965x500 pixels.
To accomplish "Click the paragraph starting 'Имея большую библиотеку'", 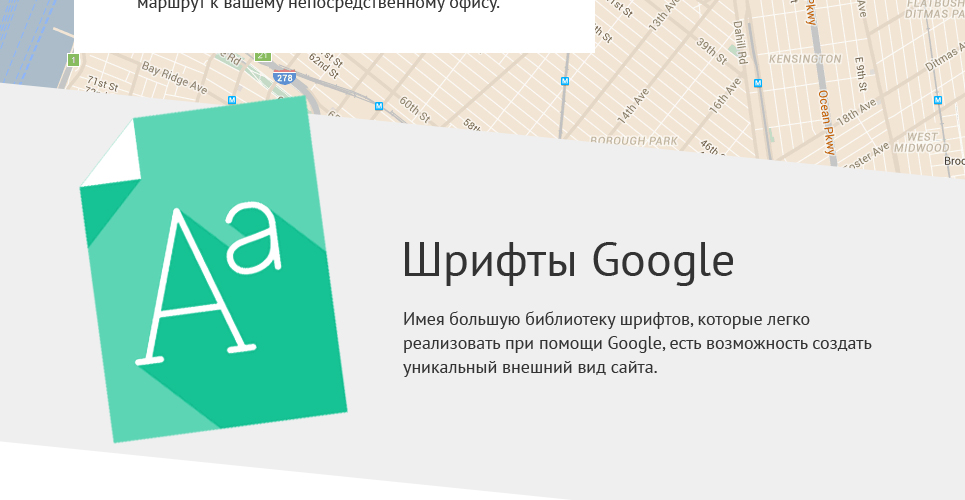I will (637, 344).
